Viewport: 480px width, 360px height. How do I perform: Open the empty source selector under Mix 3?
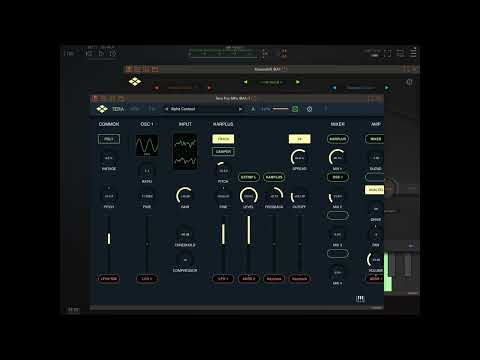coord(338,253)
